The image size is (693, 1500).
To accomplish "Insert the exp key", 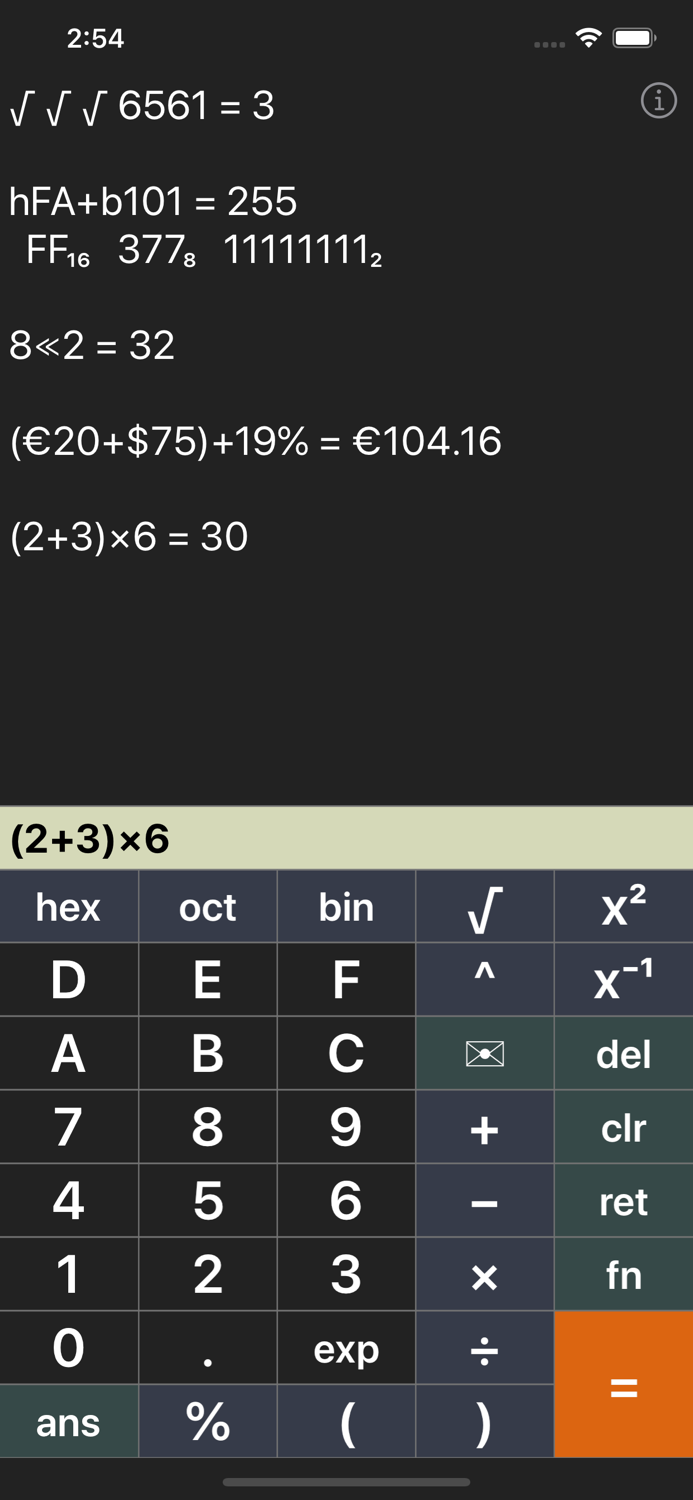I will click(346, 1348).
